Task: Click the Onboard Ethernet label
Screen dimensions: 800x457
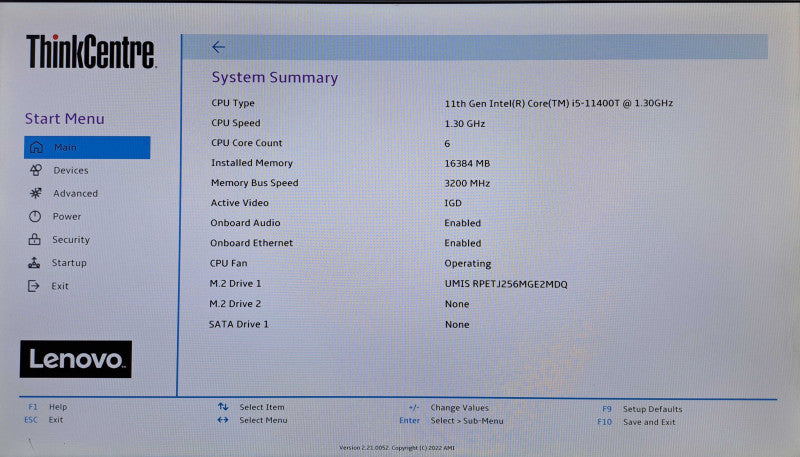Action: 252,243
